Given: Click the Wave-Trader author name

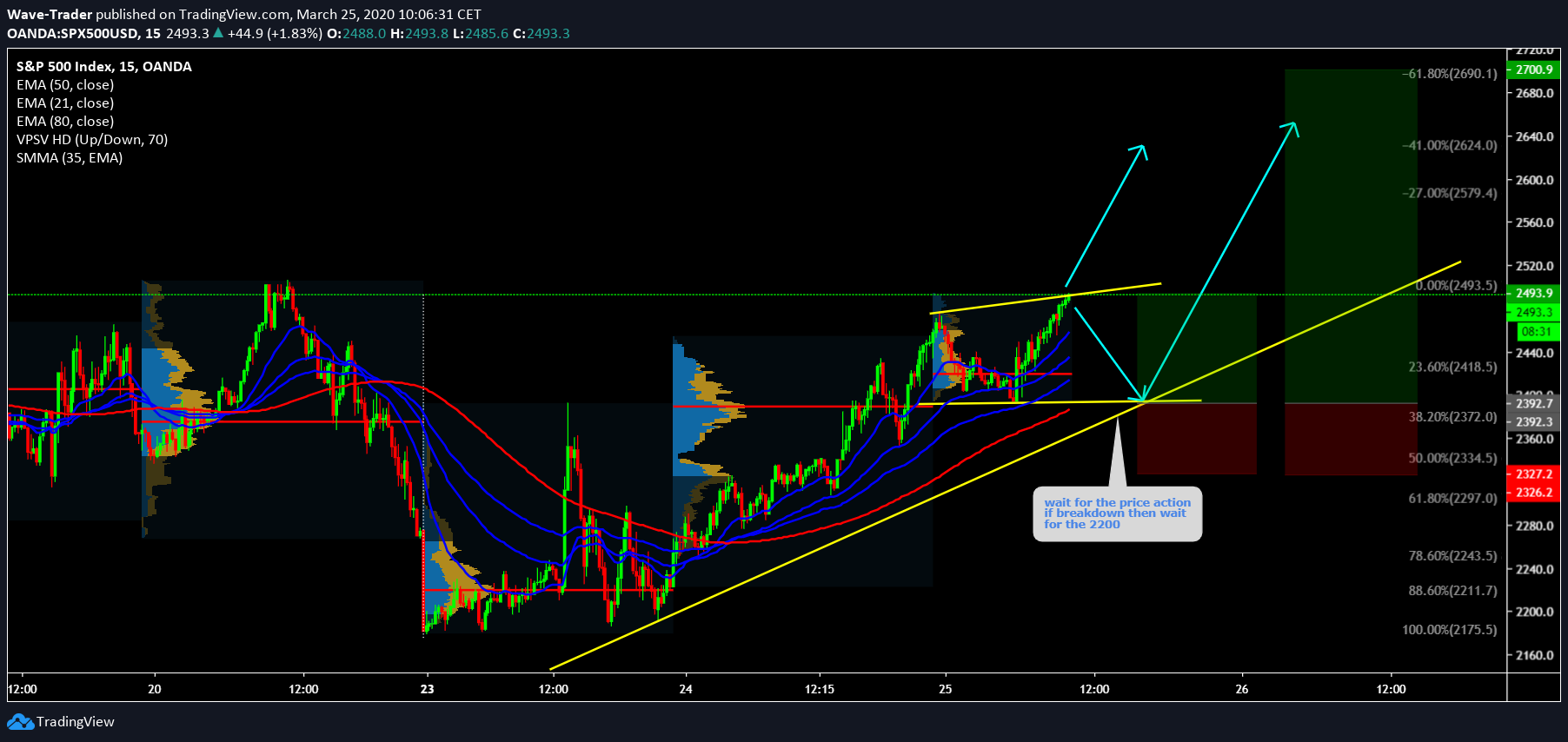Looking at the screenshot, I should tap(50, 14).
